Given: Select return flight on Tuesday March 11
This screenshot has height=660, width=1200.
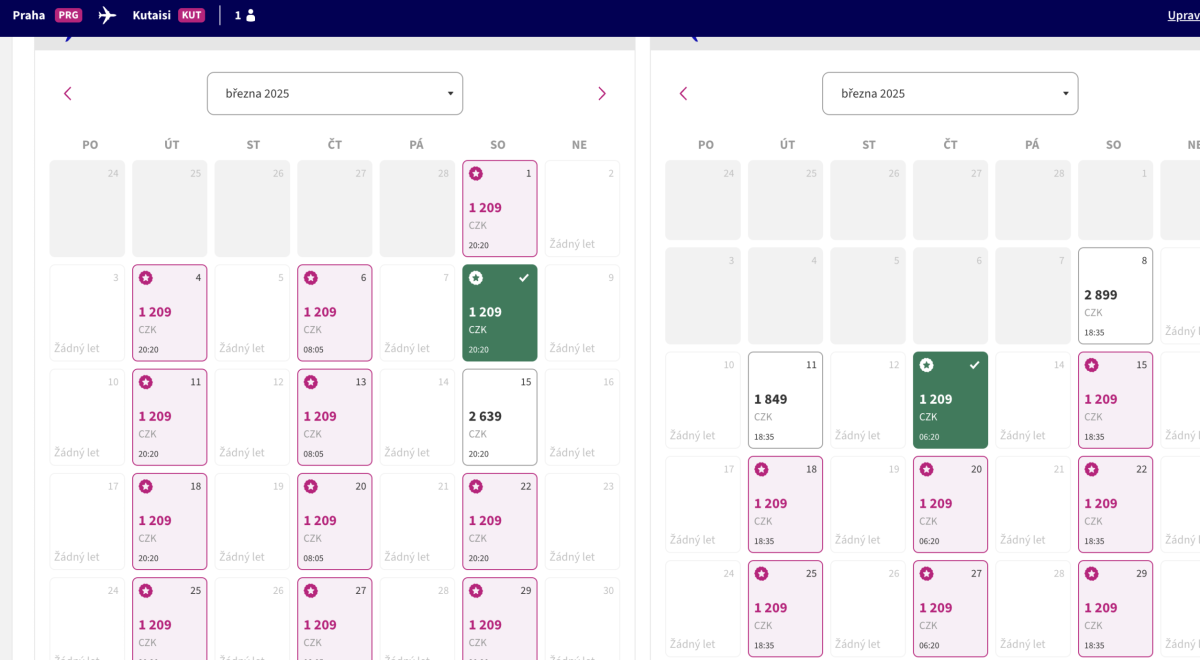Looking at the screenshot, I should pos(785,399).
